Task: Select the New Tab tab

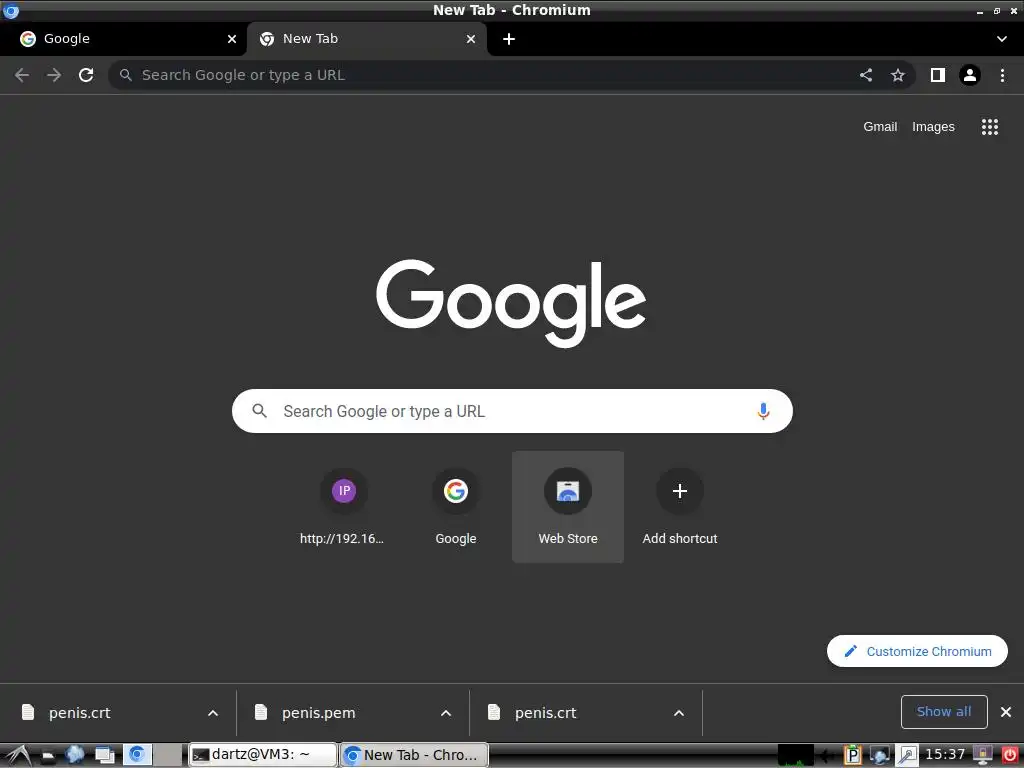Action: click(x=367, y=39)
